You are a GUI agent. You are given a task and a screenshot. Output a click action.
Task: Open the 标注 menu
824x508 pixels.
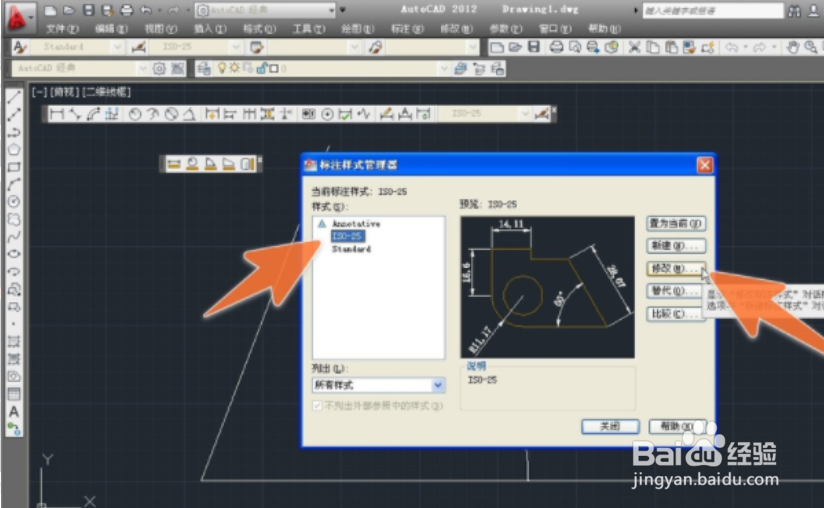407,29
